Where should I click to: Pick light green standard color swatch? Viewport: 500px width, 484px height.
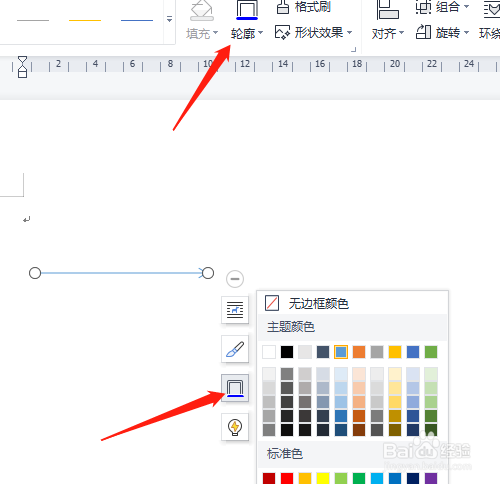pos(341,478)
